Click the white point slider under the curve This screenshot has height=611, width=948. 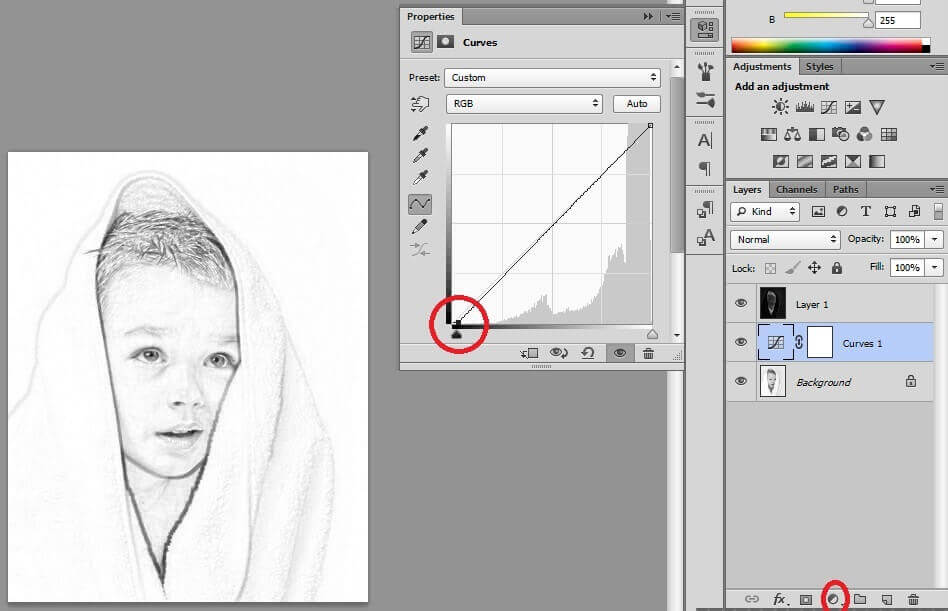[x=652, y=335]
